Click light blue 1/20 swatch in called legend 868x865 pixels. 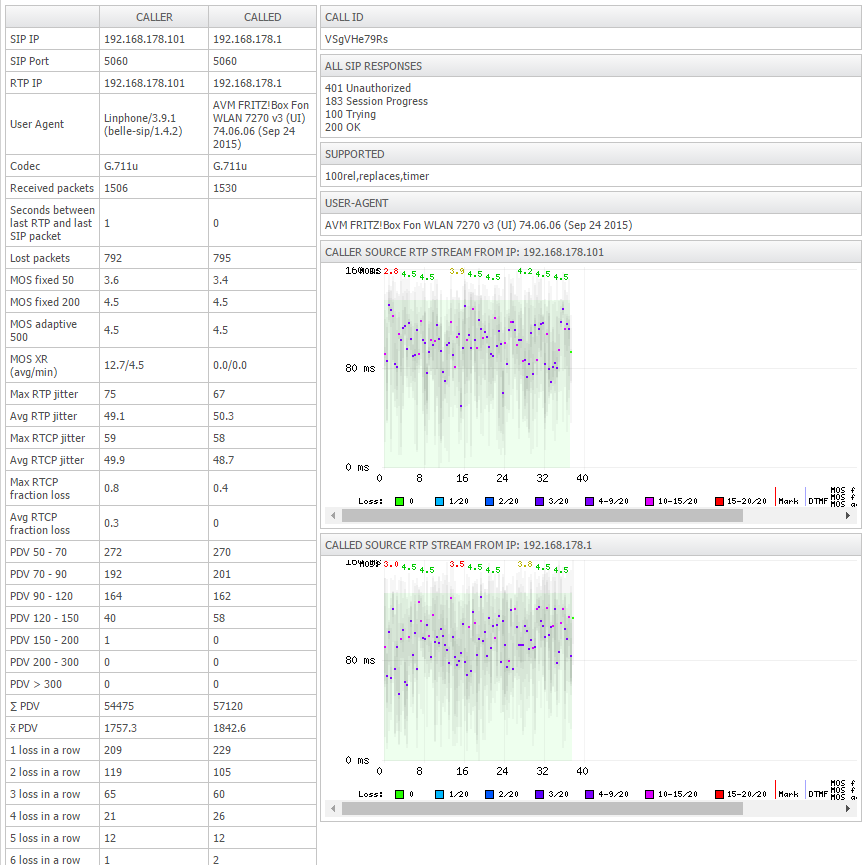click(x=440, y=794)
